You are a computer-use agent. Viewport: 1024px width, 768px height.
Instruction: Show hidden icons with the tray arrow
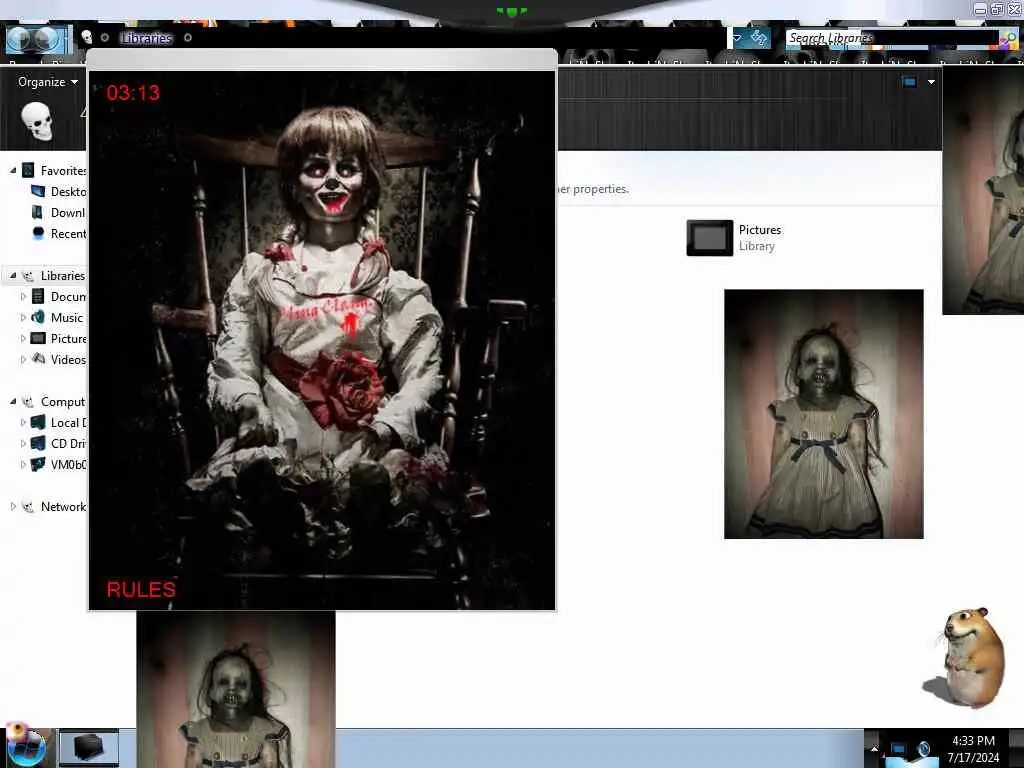874,748
